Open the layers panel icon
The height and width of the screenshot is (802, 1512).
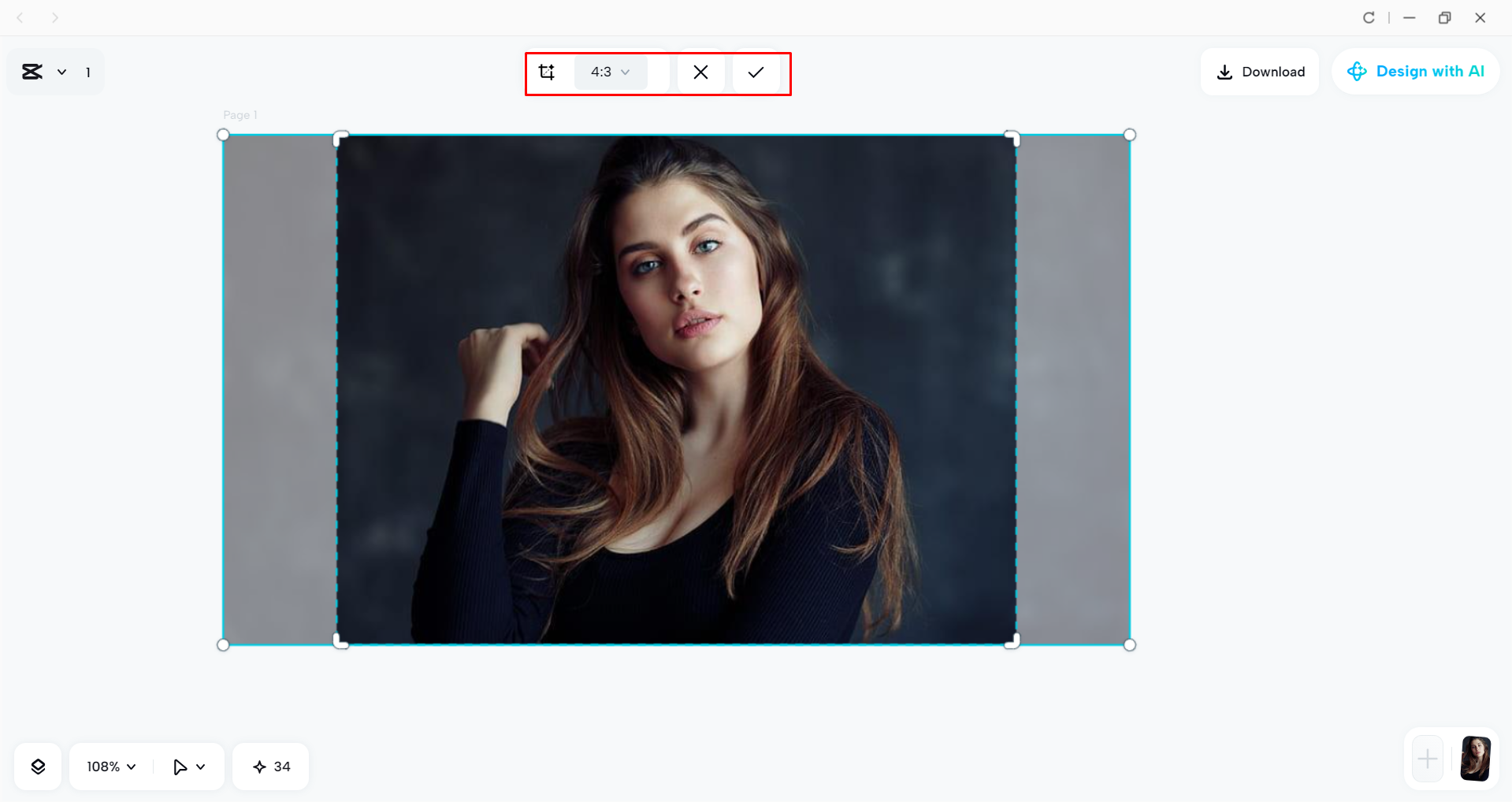click(x=38, y=767)
